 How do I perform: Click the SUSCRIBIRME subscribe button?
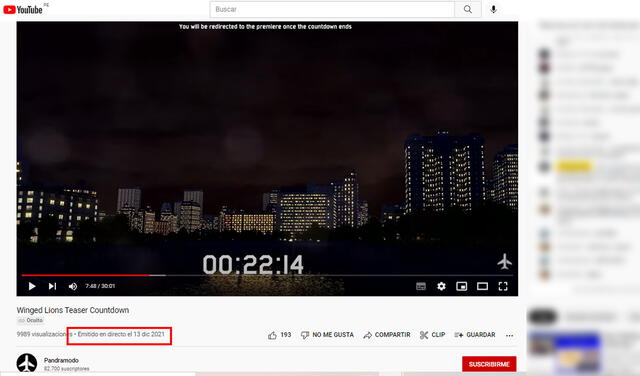pos(489,364)
